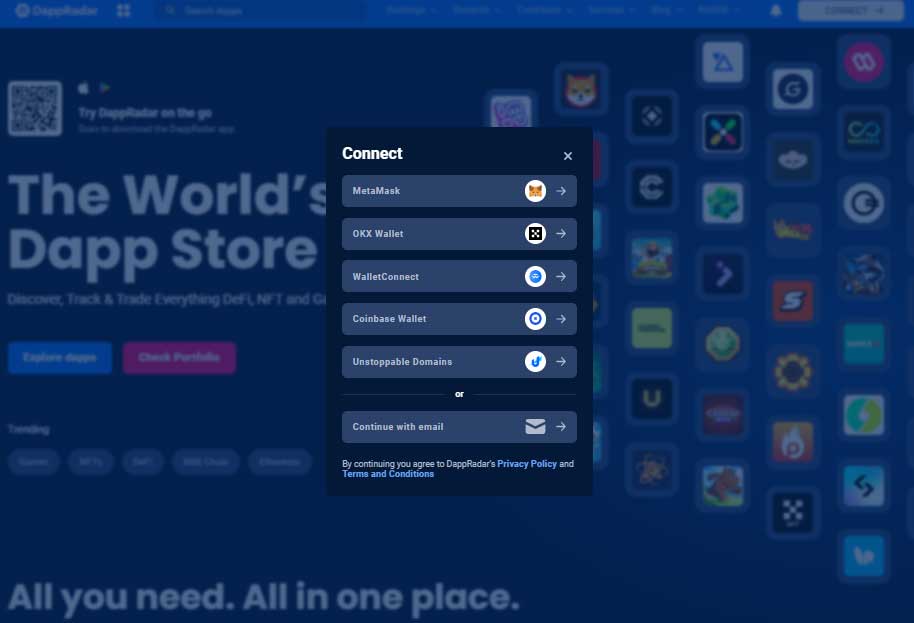The image size is (914, 623).
Task: Open the apps grid icon in header
Action: (x=124, y=10)
